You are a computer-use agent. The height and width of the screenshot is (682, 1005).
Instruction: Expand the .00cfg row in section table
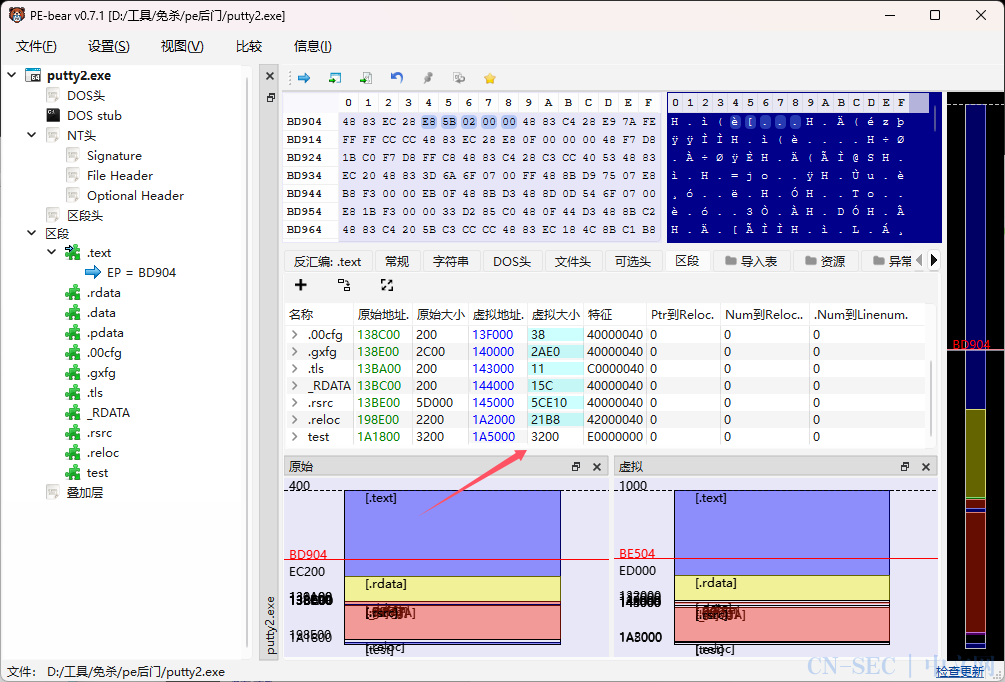pyautogui.click(x=294, y=335)
